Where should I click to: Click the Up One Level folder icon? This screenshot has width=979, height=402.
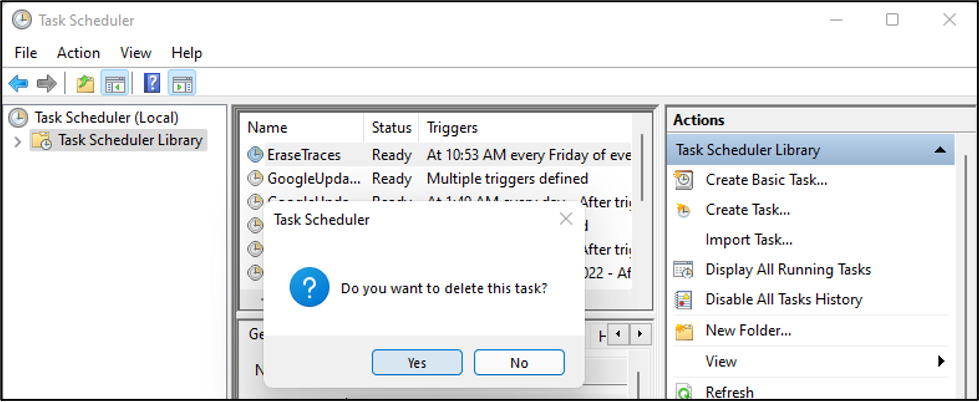point(85,84)
